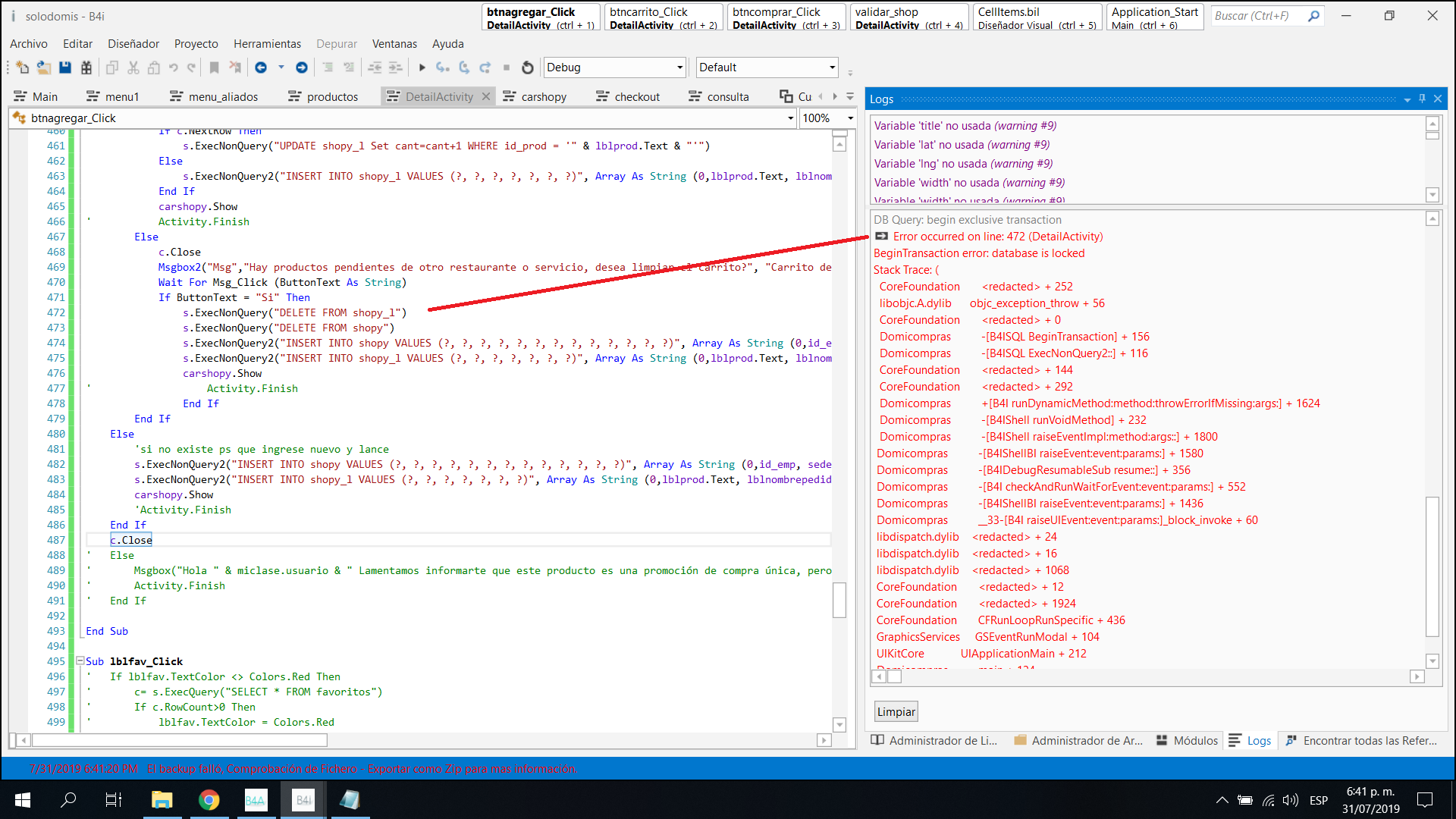Click the Limpiar button in Logs
This screenshot has width=1456, height=819.
(896, 712)
